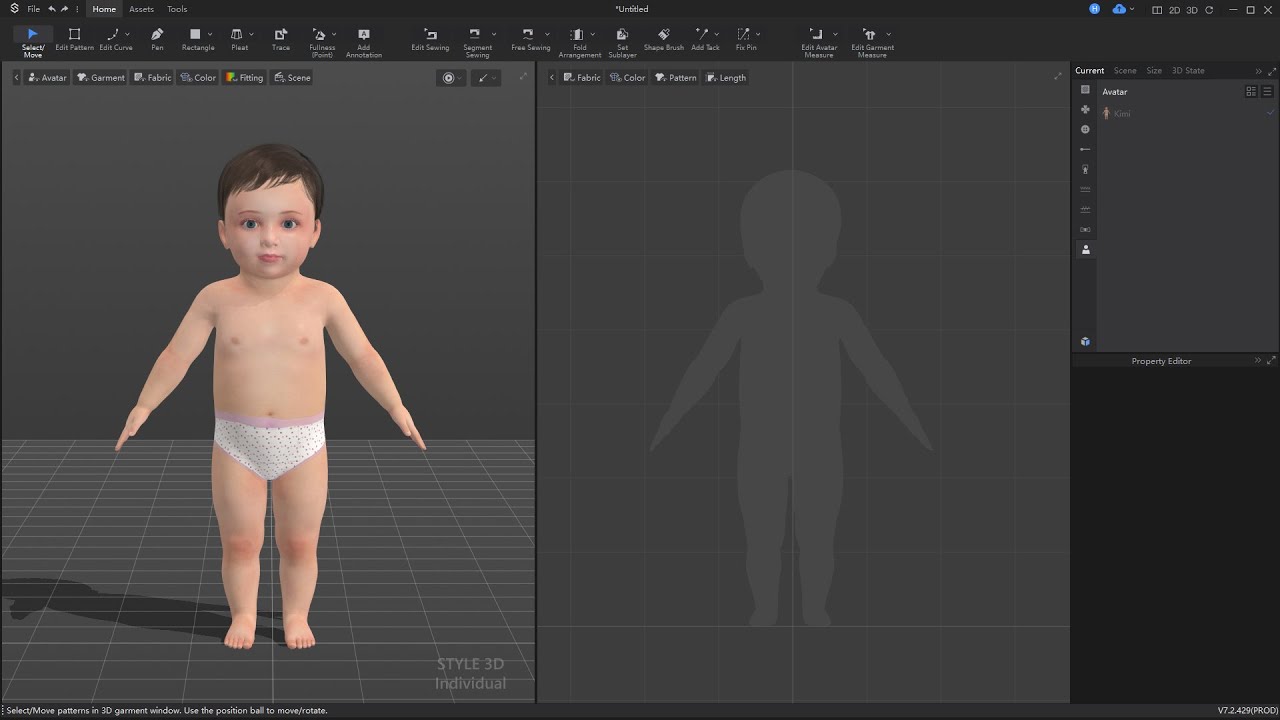1280x720 pixels.
Task: Click the Length button in 2D window
Action: pyautogui.click(x=726, y=77)
